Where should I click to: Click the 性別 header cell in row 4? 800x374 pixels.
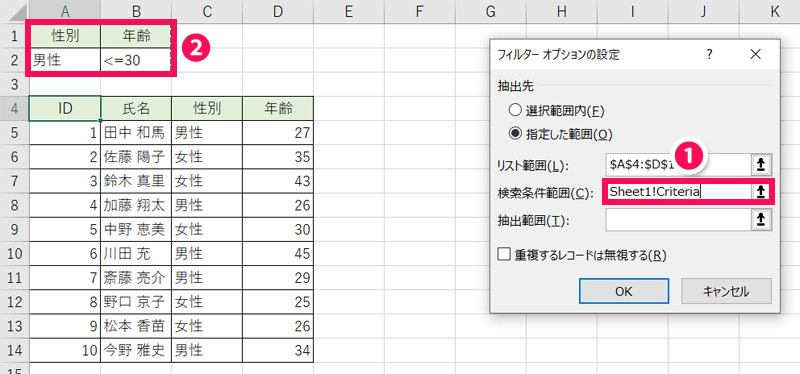coord(207,108)
